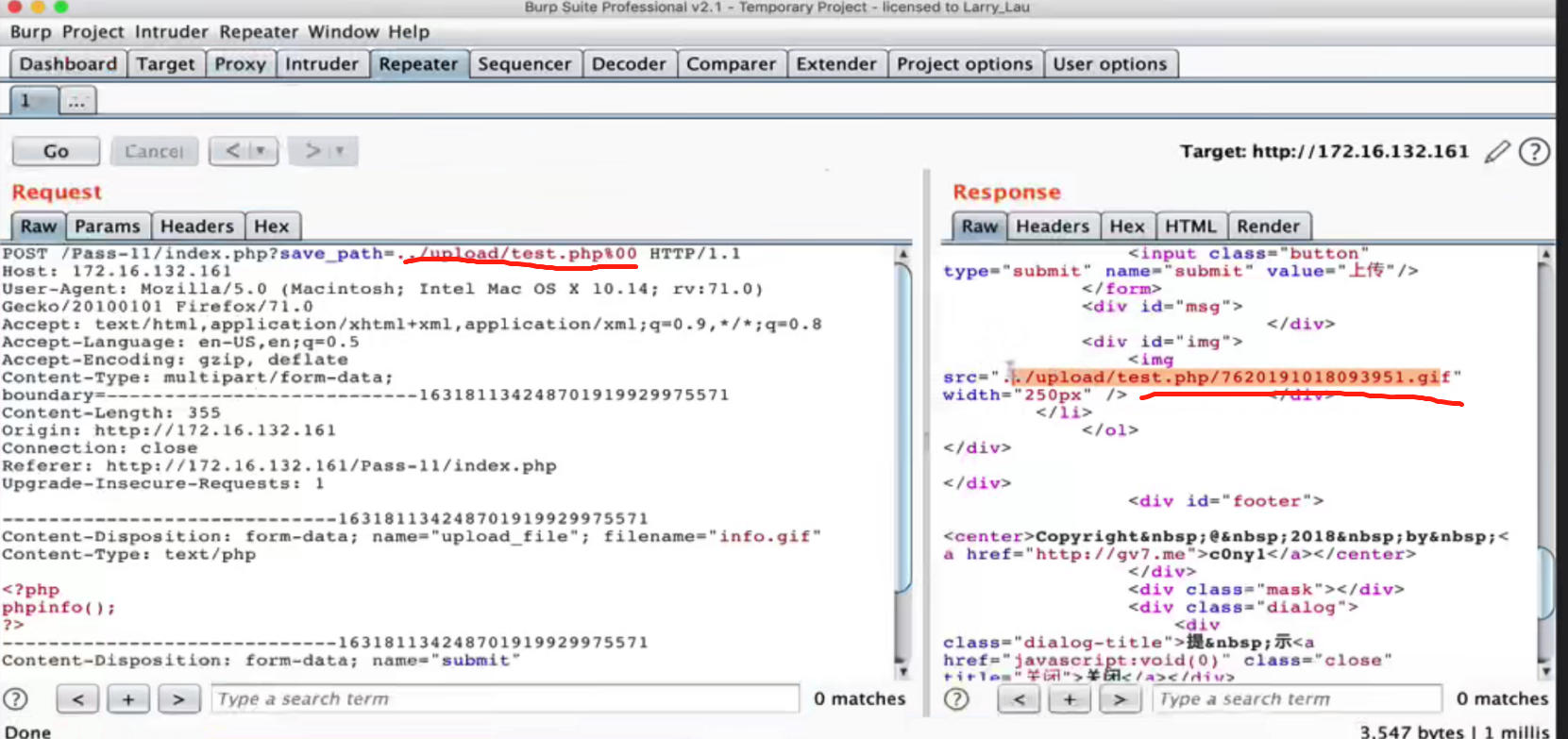Click the save_path upload/test.php%00 request line
1568x739 pixels.
(371, 254)
